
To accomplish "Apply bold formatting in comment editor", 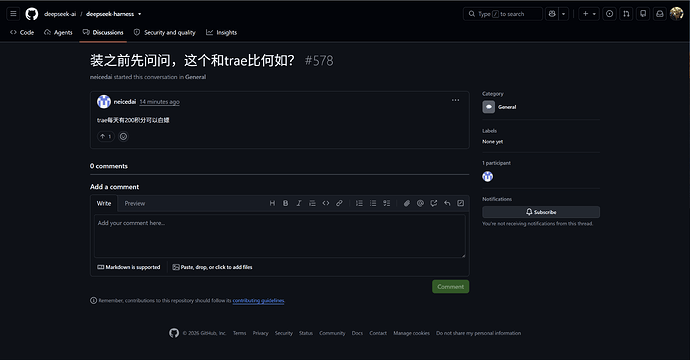I will pyautogui.click(x=286, y=203).
